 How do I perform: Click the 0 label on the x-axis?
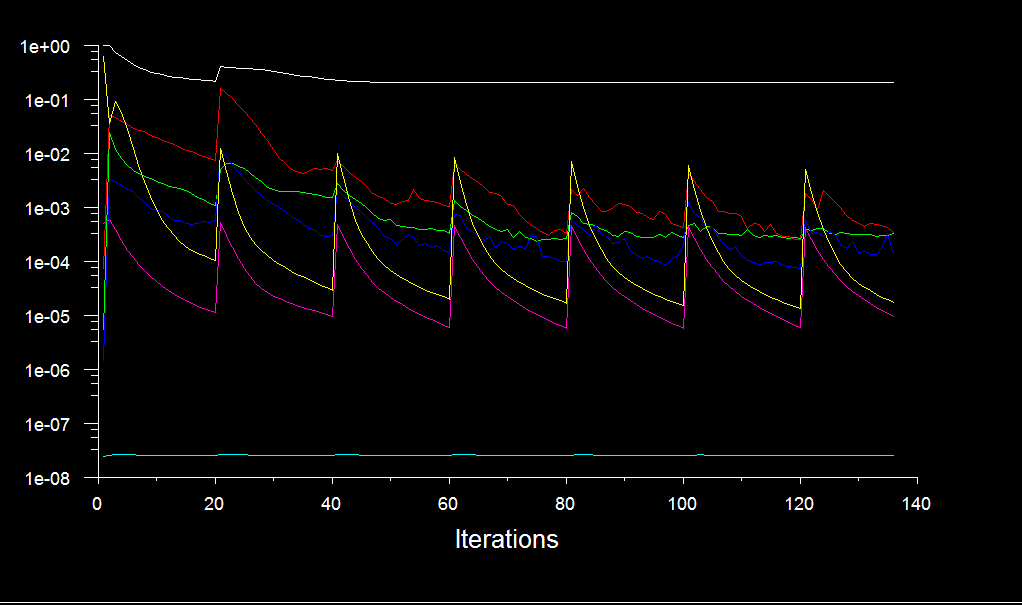(98, 503)
